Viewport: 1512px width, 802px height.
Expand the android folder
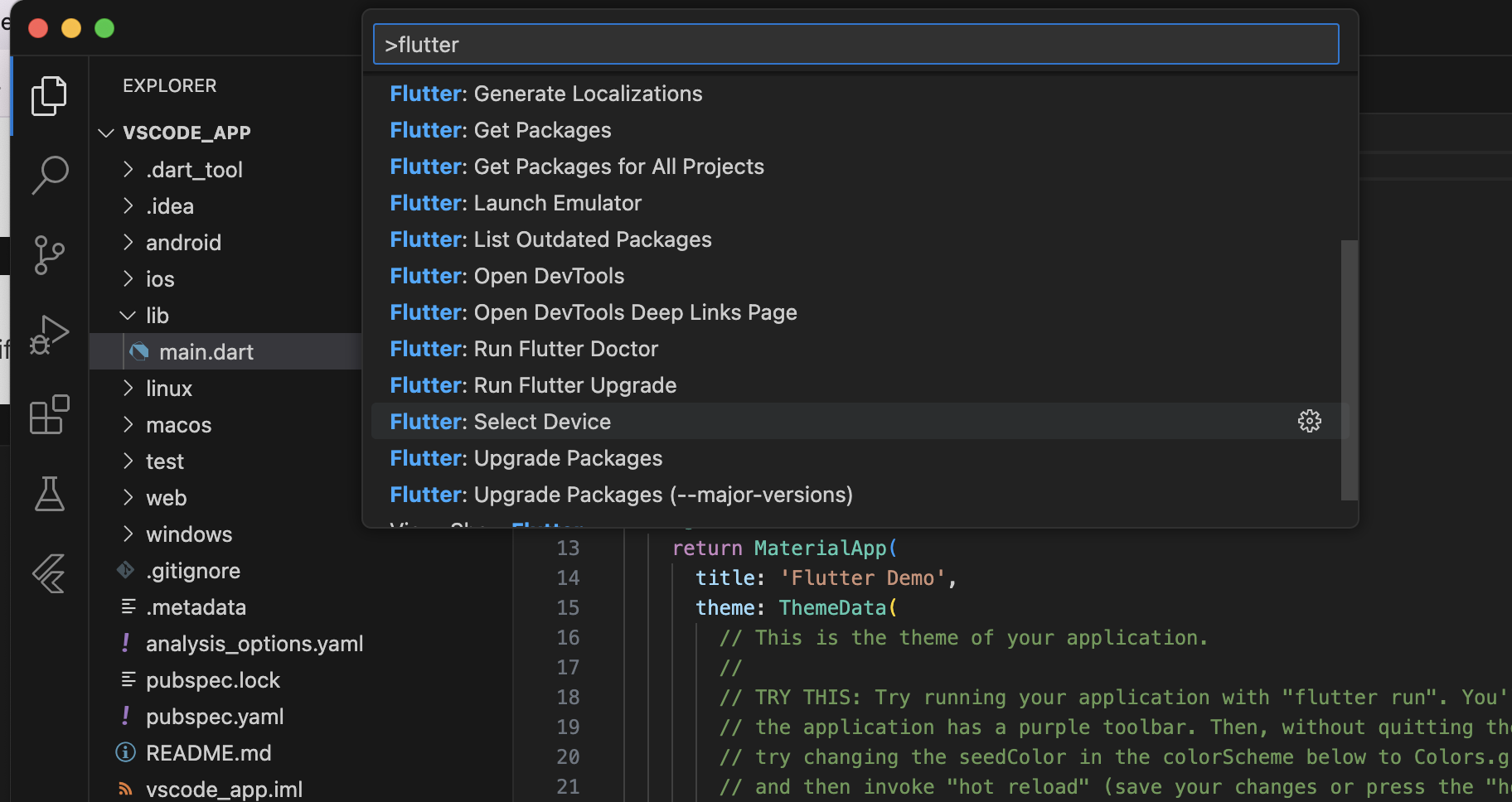(x=128, y=242)
